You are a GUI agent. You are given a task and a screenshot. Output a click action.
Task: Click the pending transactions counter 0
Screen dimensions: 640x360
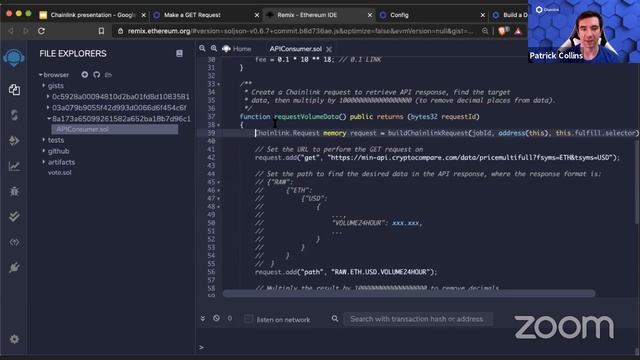click(x=230, y=318)
